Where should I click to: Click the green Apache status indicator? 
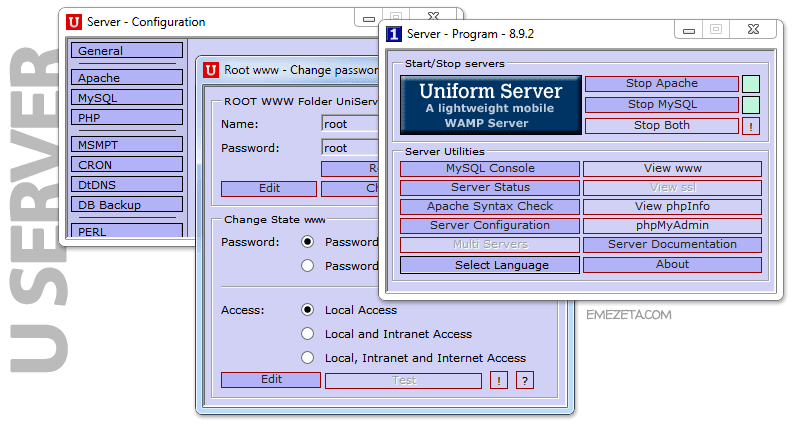pos(751,84)
